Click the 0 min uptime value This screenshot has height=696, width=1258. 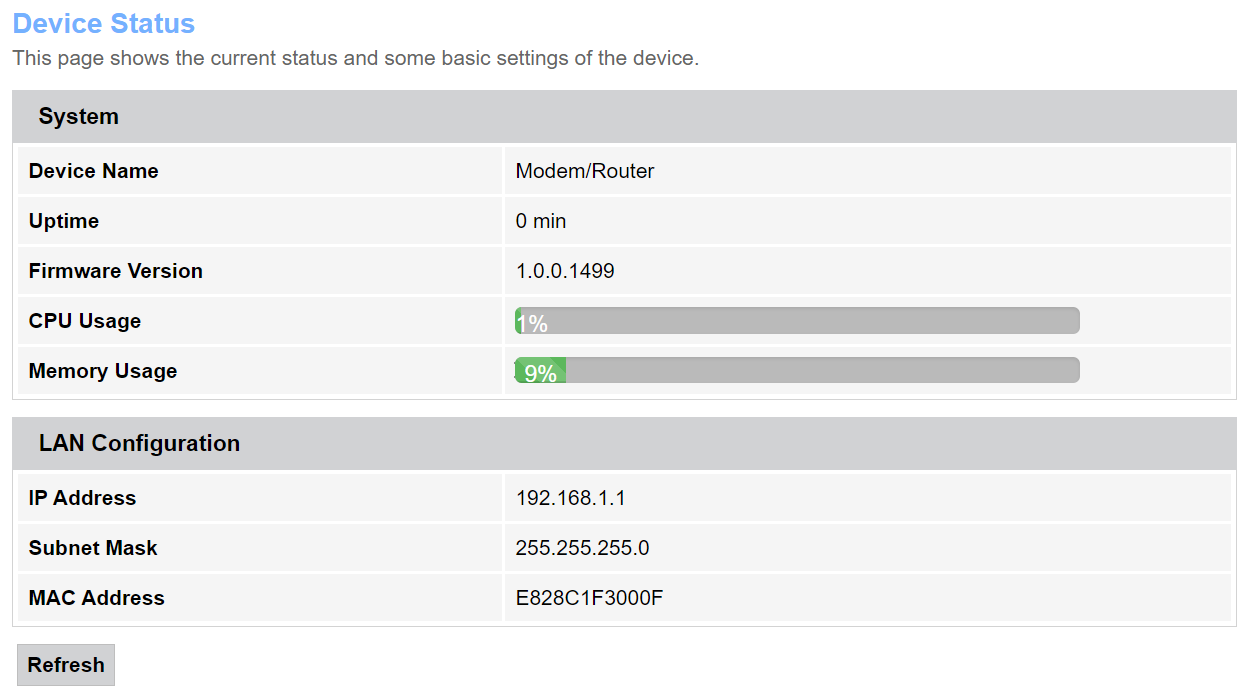(x=541, y=221)
